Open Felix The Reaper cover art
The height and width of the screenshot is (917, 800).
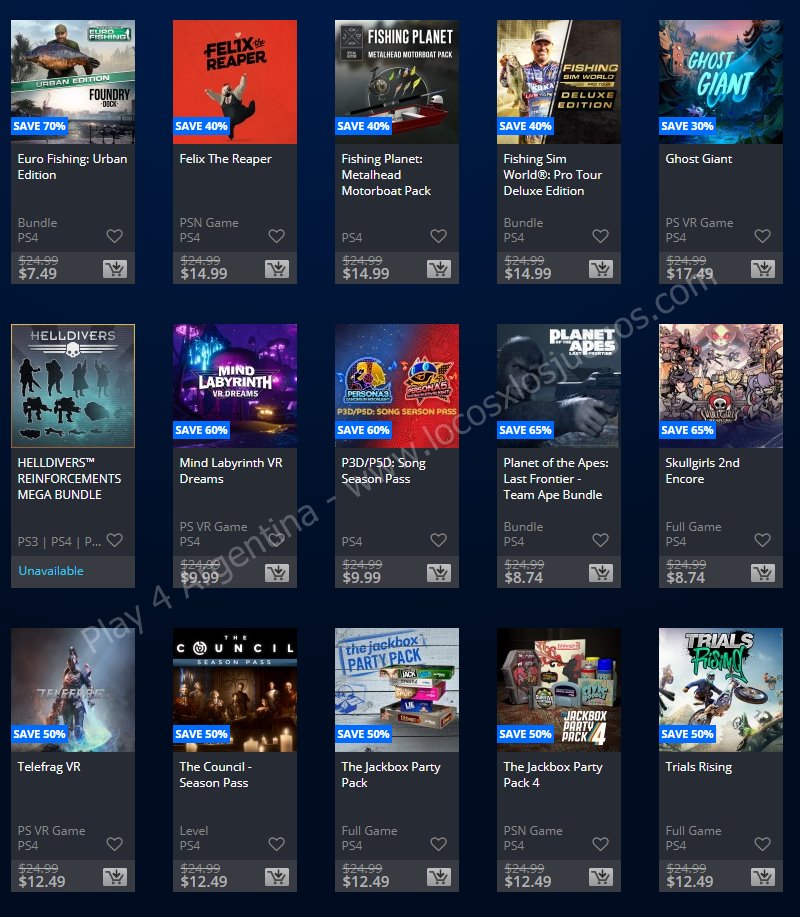click(235, 82)
